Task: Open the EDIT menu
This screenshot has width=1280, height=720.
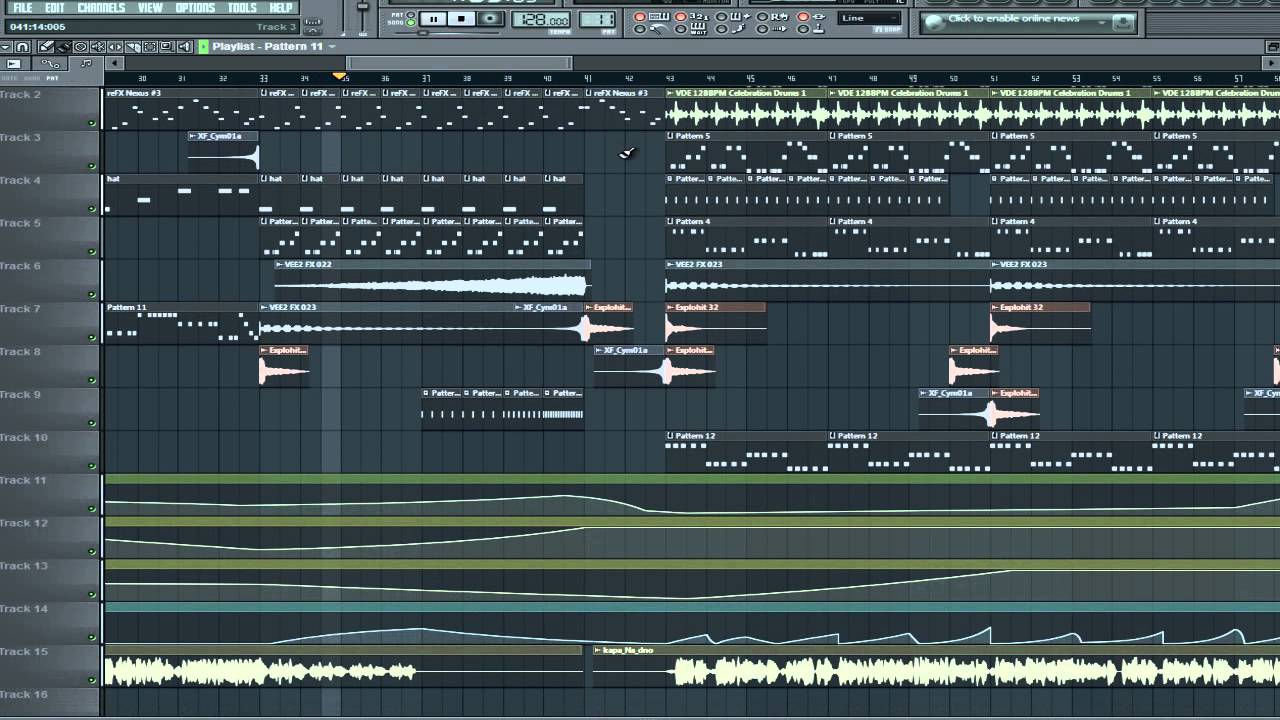Action: click(x=54, y=8)
